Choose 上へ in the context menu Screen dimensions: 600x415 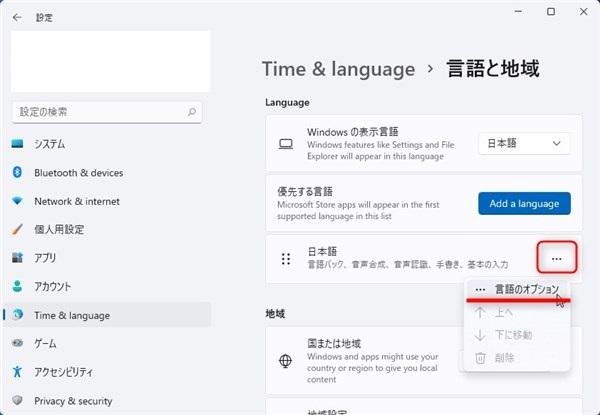click(517, 312)
